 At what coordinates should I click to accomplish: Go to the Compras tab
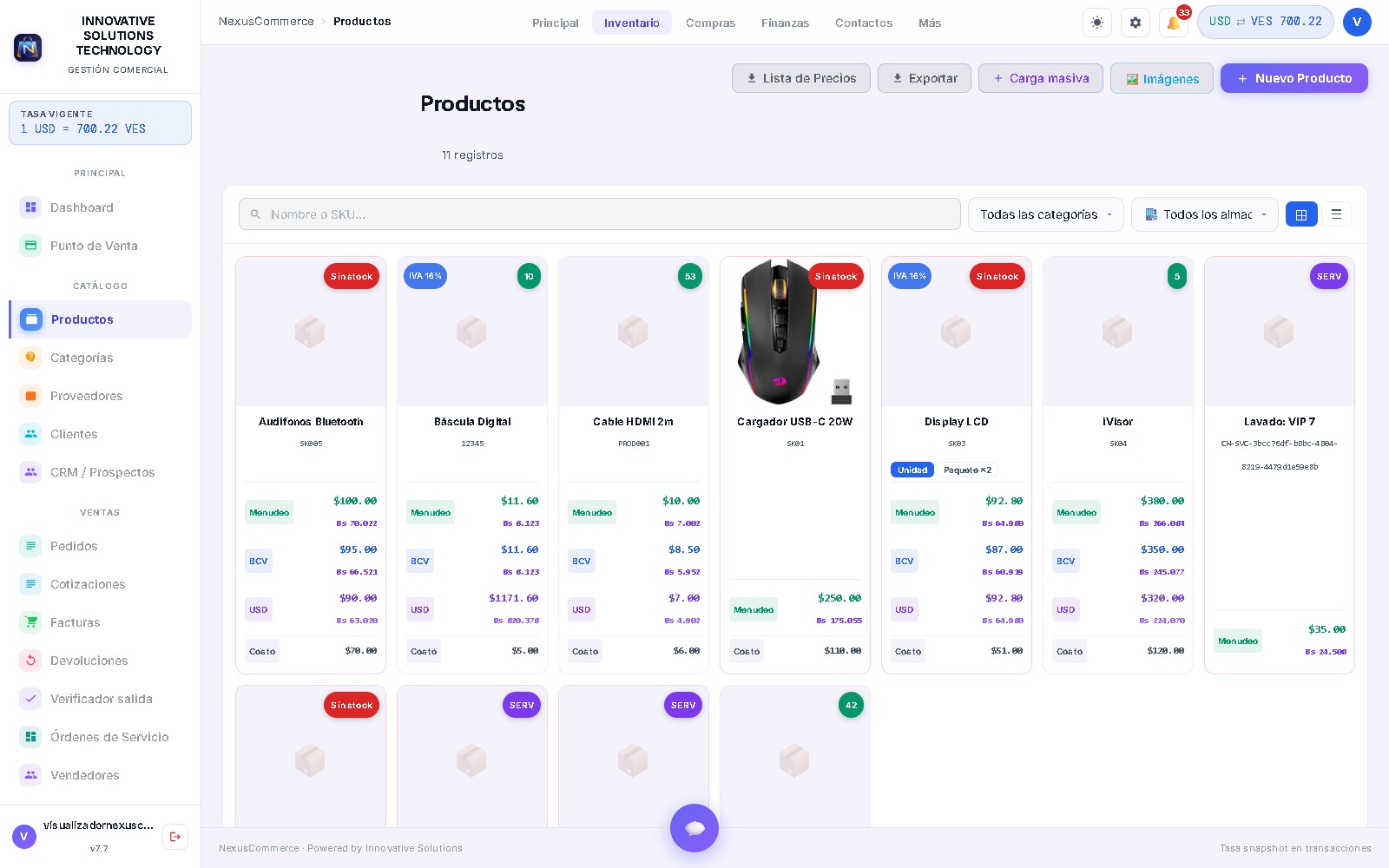click(x=710, y=23)
